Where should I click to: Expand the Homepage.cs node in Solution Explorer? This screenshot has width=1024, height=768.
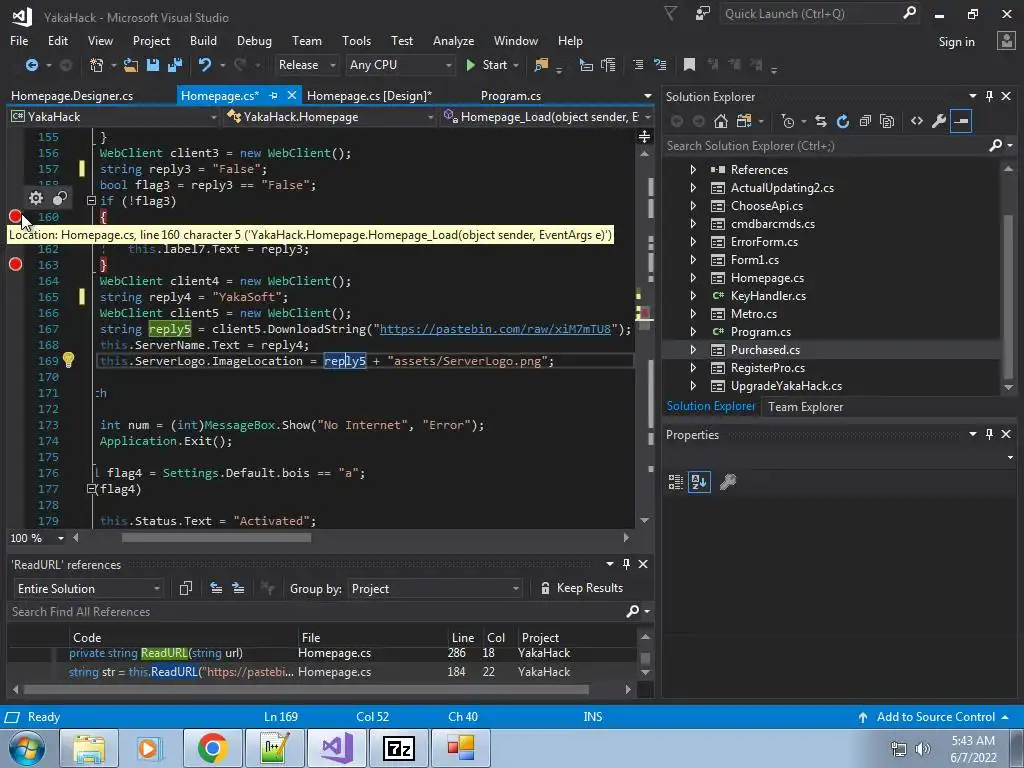click(693, 278)
